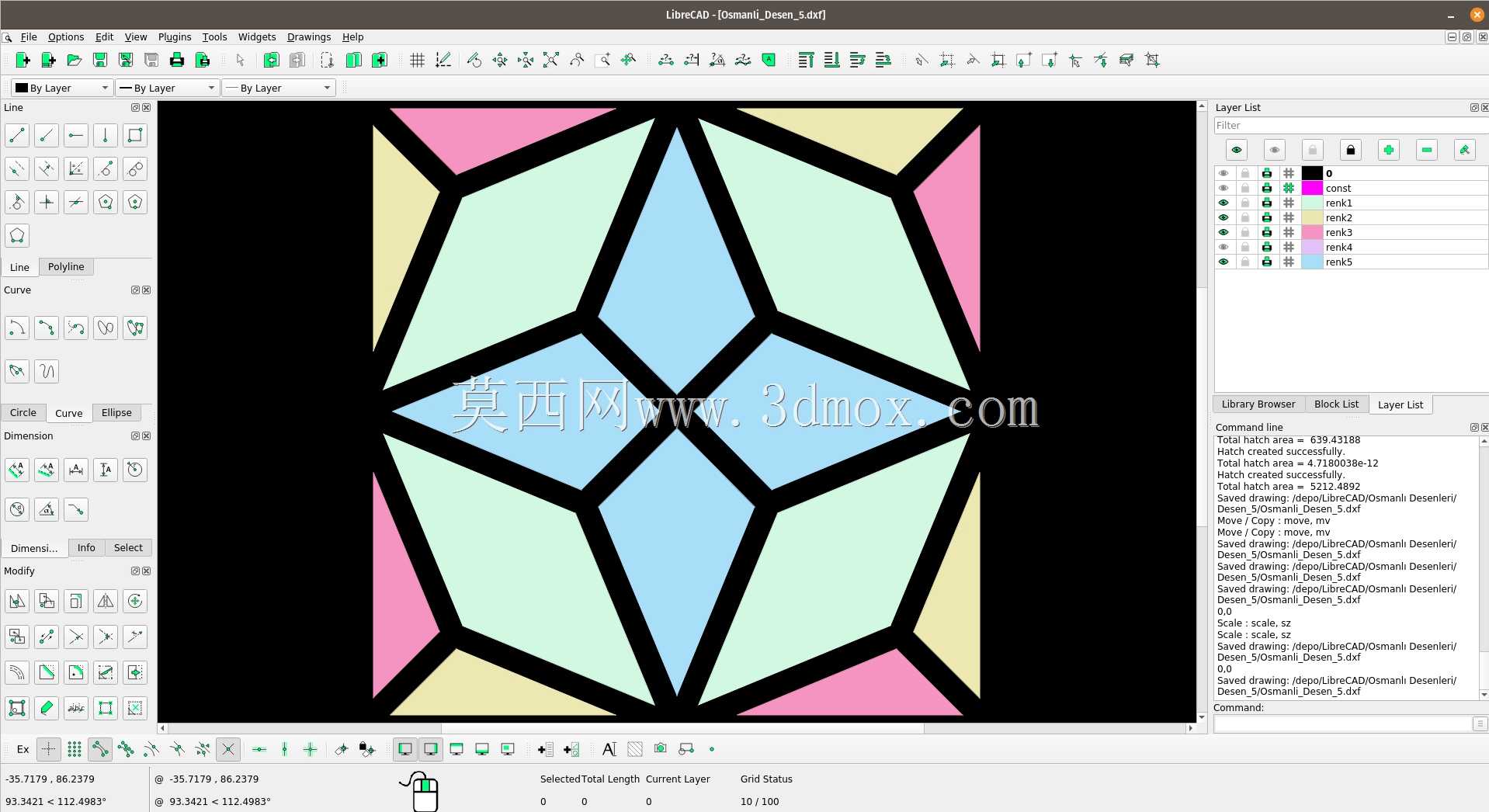Screen dimensions: 1489x812
Task: Click the Hide all layers eye icon
Action: [x=1275, y=150]
